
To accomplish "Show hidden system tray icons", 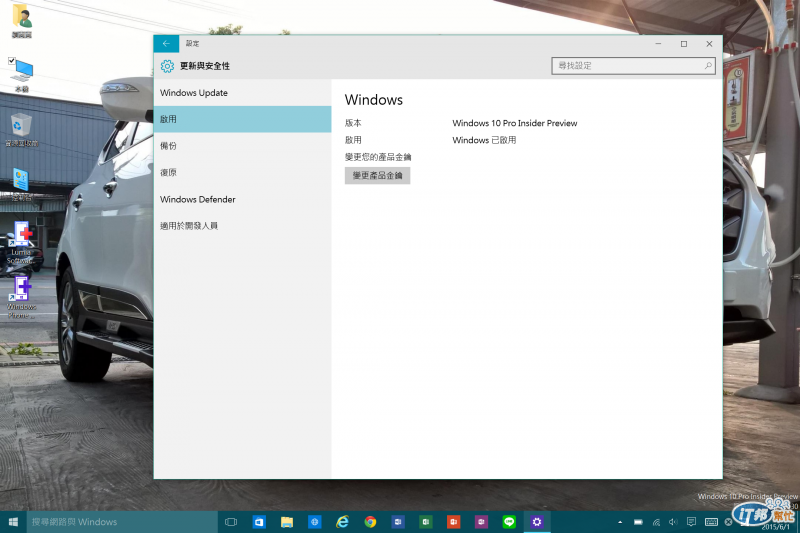I will tap(620, 522).
